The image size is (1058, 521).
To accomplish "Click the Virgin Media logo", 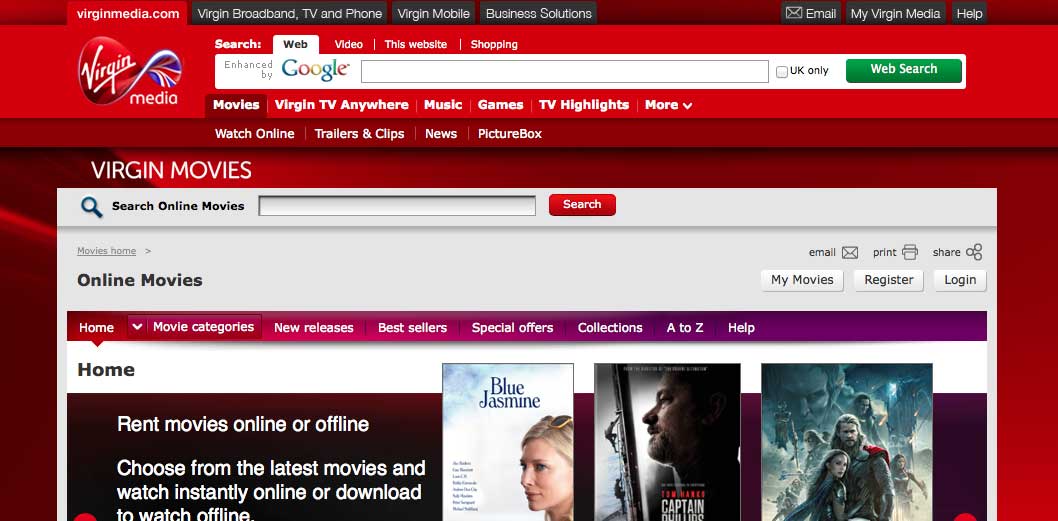I will click(x=130, y=71).
